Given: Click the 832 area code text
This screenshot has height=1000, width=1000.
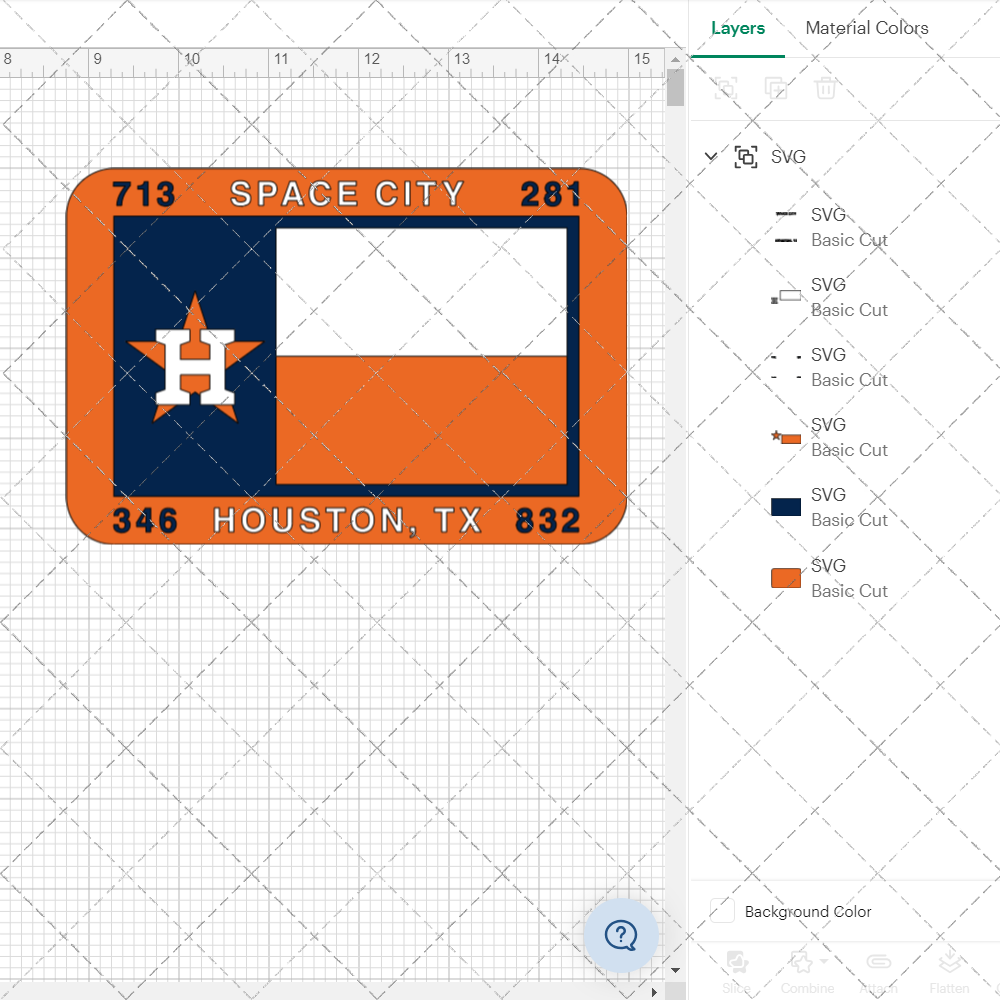Looking at the screenshot, I should 548,520.
